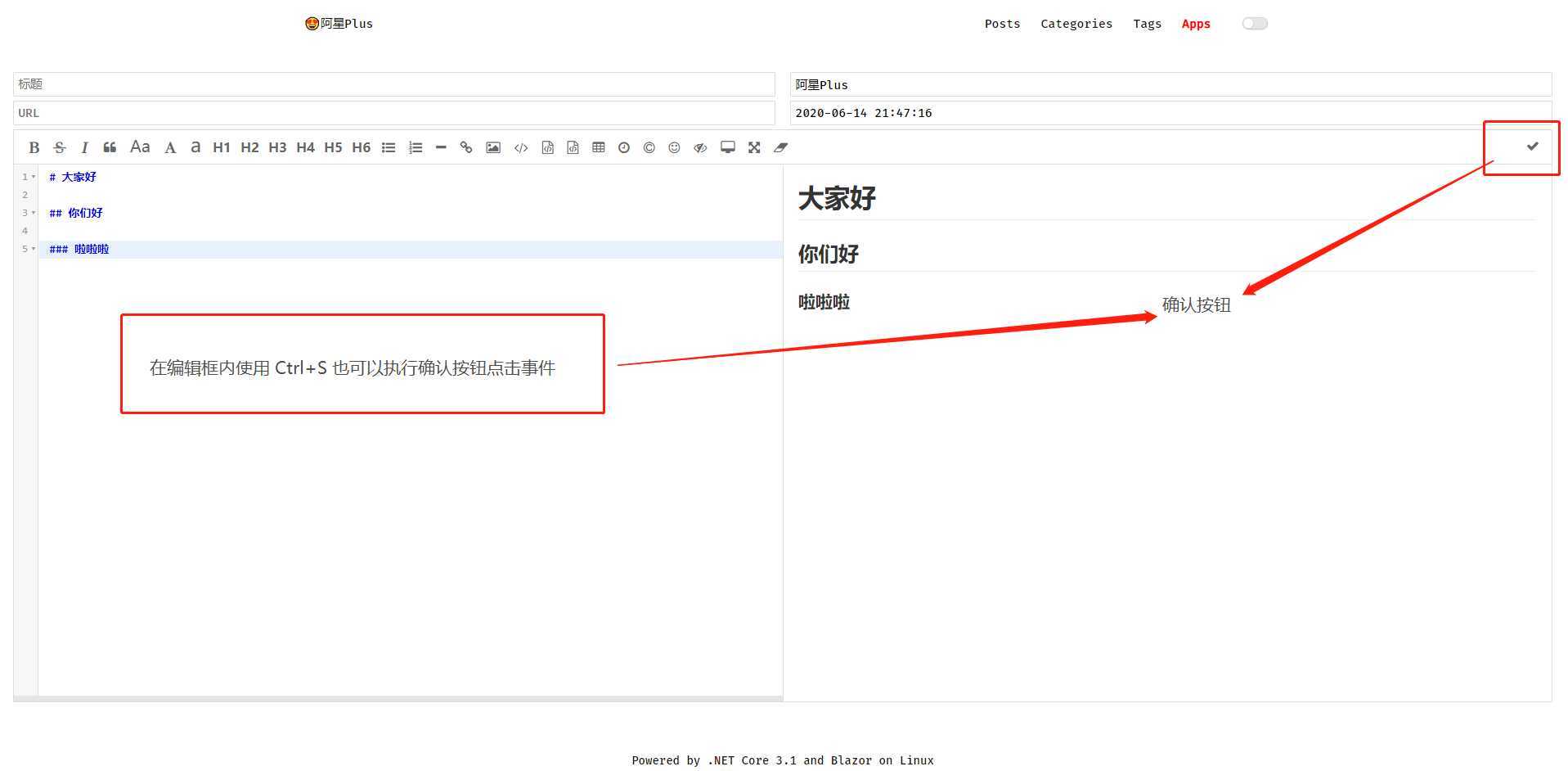Collapse the fold arrow on line 5
The width and height of the screenshot is (1568, 771).
34,249
